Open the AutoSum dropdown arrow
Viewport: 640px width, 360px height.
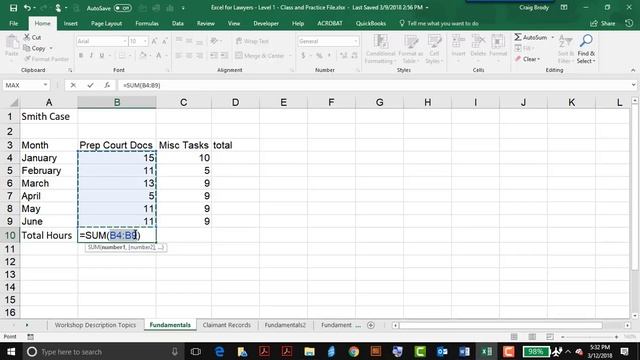coord(553,37)
